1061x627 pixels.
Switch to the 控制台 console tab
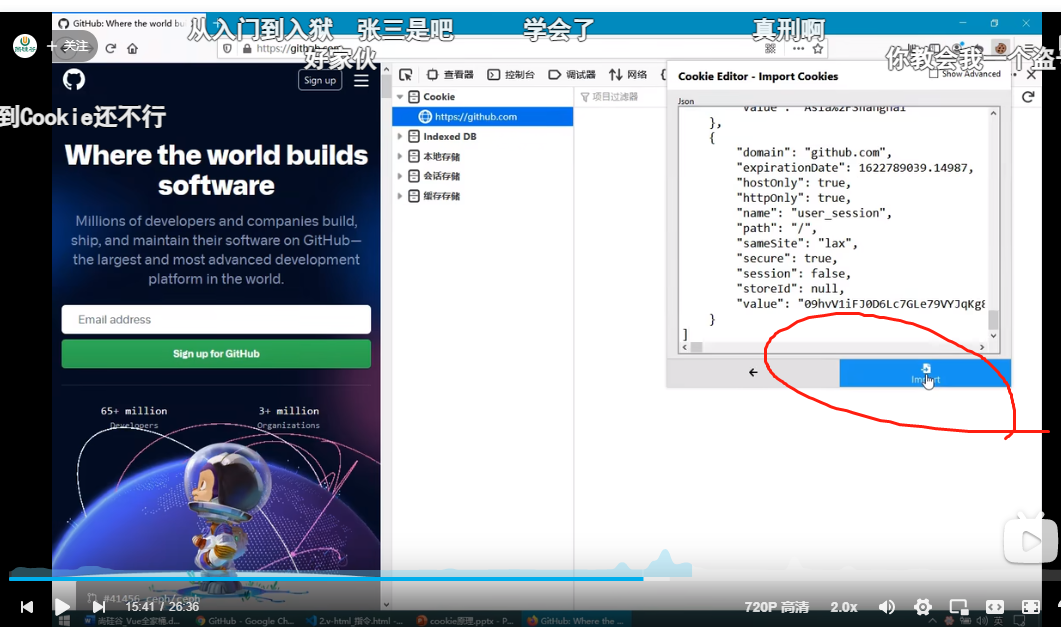pos(512,74)
